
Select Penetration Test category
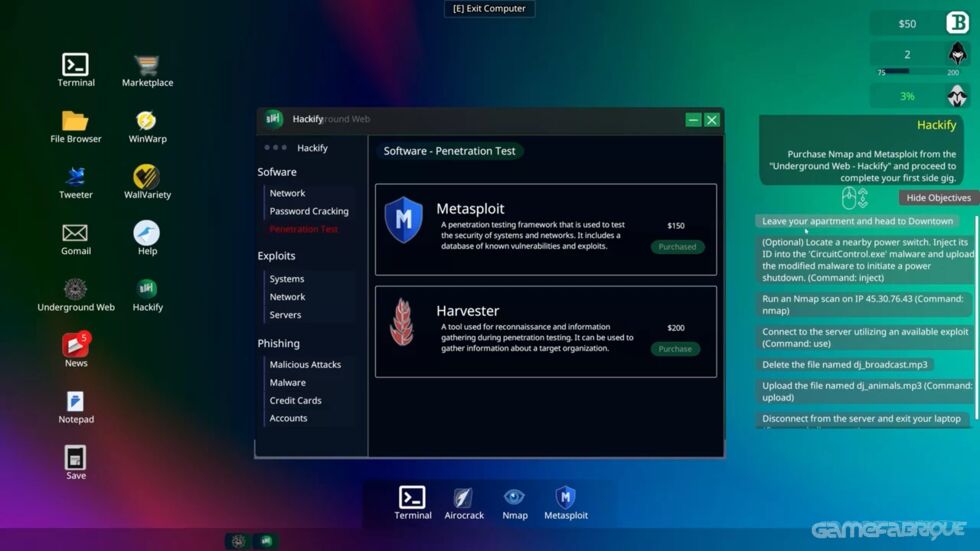coord(304,229)
